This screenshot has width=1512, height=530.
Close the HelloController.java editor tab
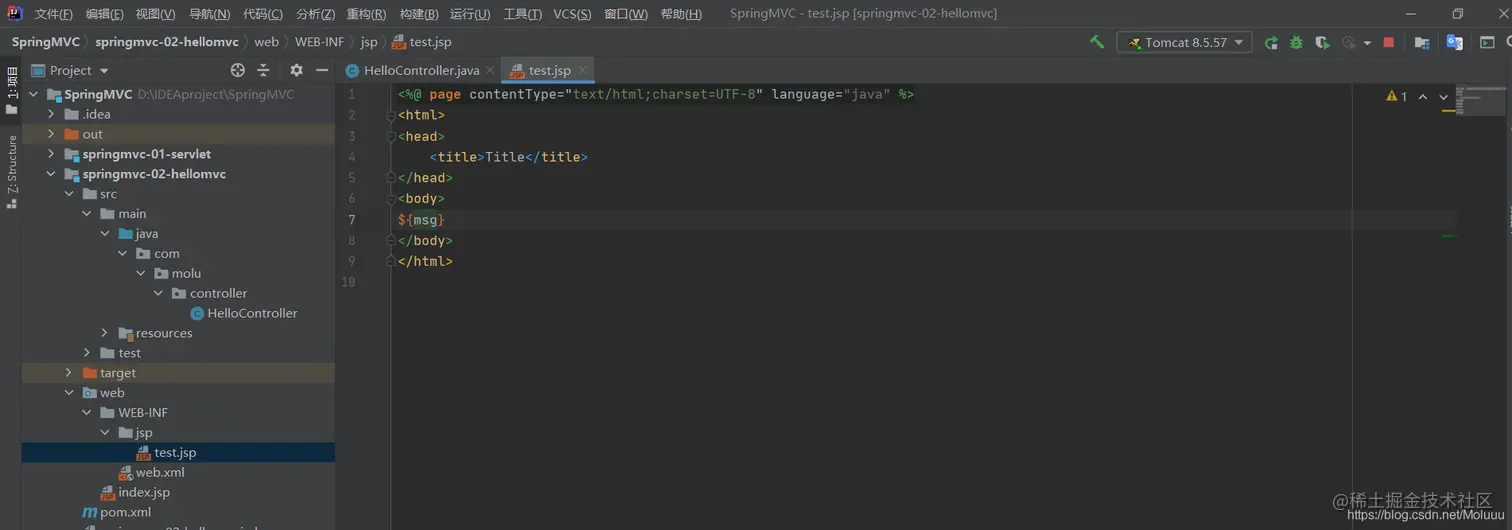[490, 70]
